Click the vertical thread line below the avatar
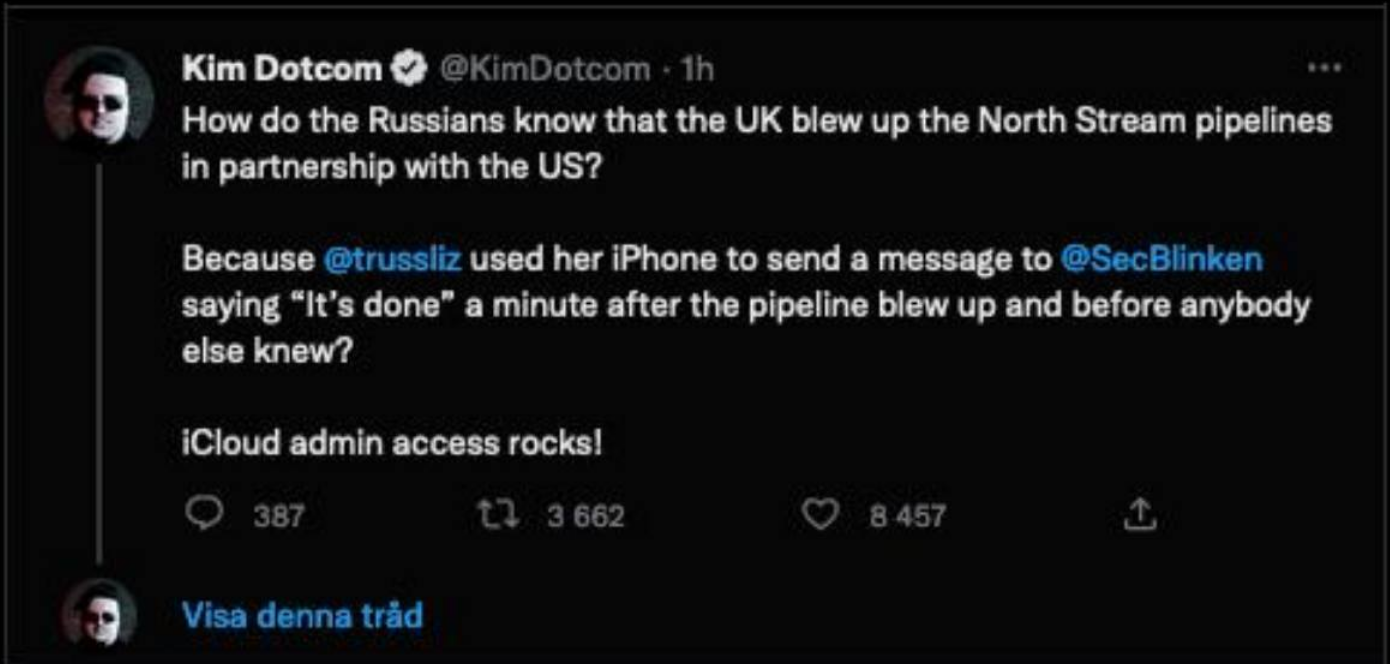1390x664 pixels. 98,360
